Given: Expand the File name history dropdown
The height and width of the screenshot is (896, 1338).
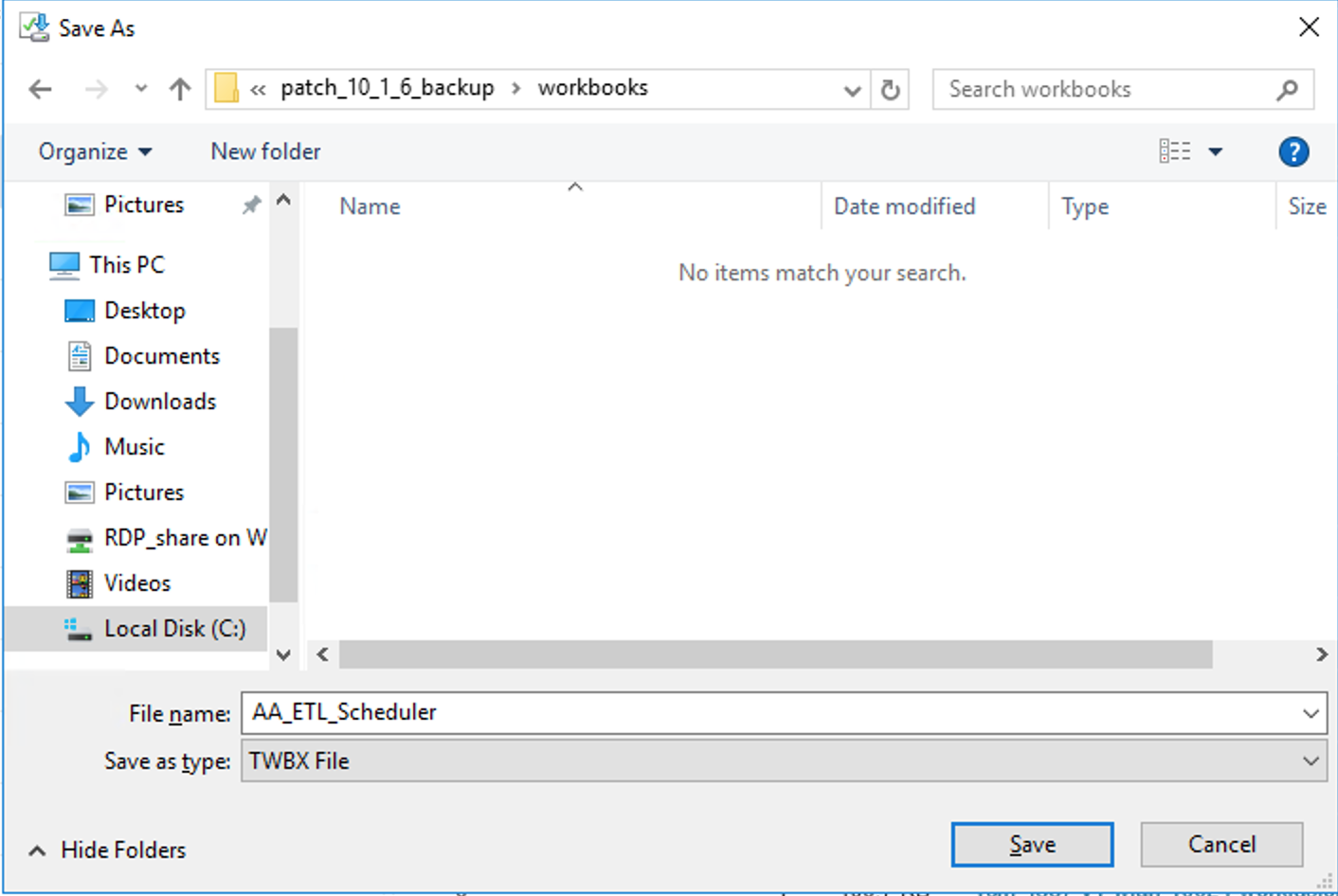Looking at the screenshot, I should pyautogui.click(x=1311, y=713).
